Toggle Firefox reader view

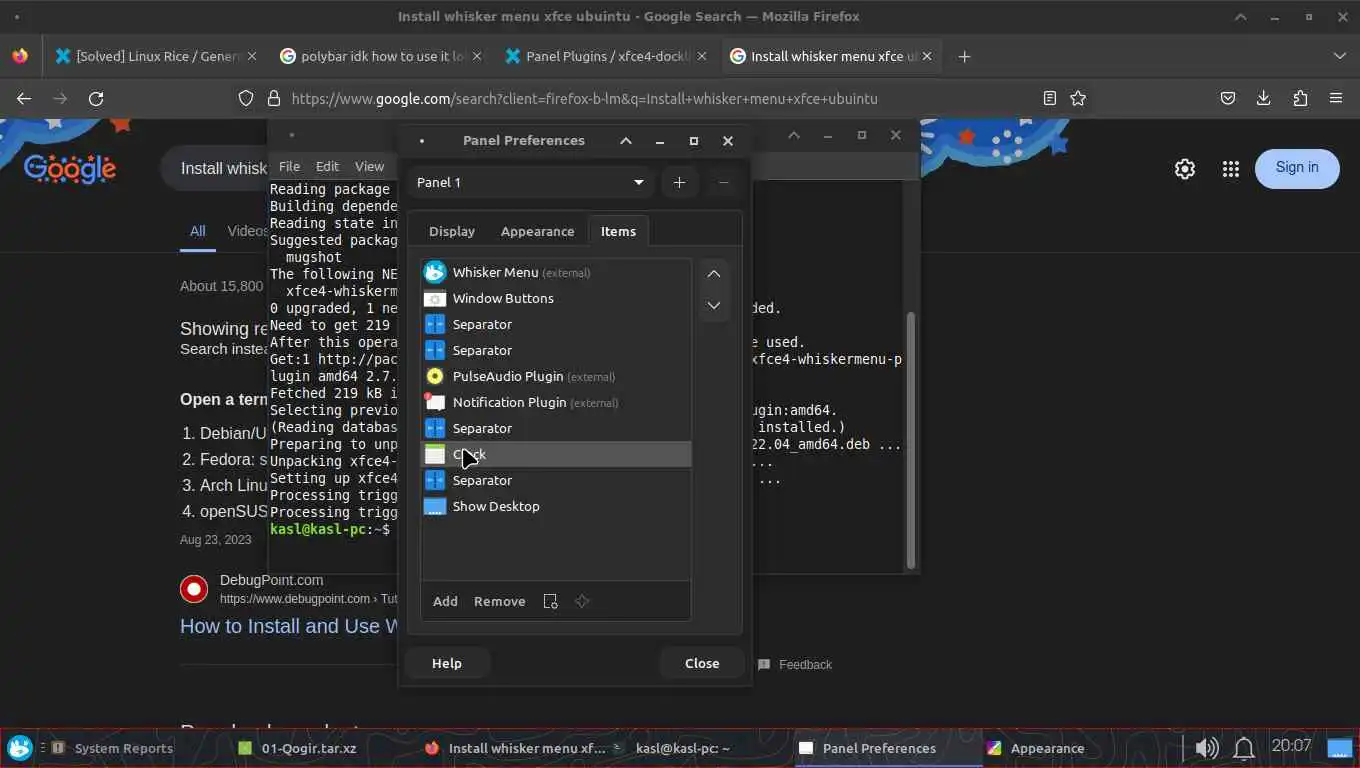coord(1049,98)
